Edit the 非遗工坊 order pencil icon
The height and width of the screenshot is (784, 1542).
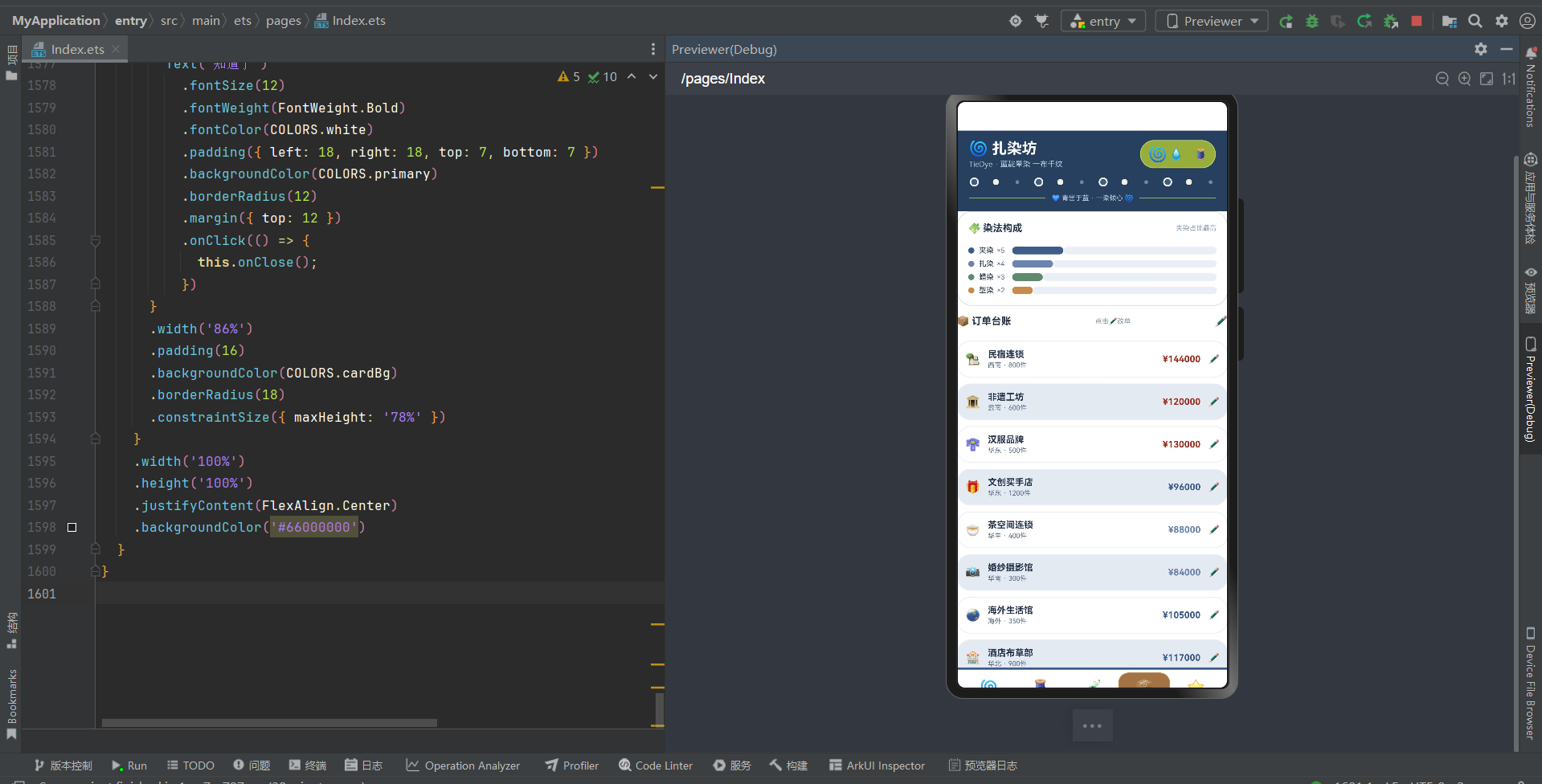pyautogui.click(x=1214, y=402)
